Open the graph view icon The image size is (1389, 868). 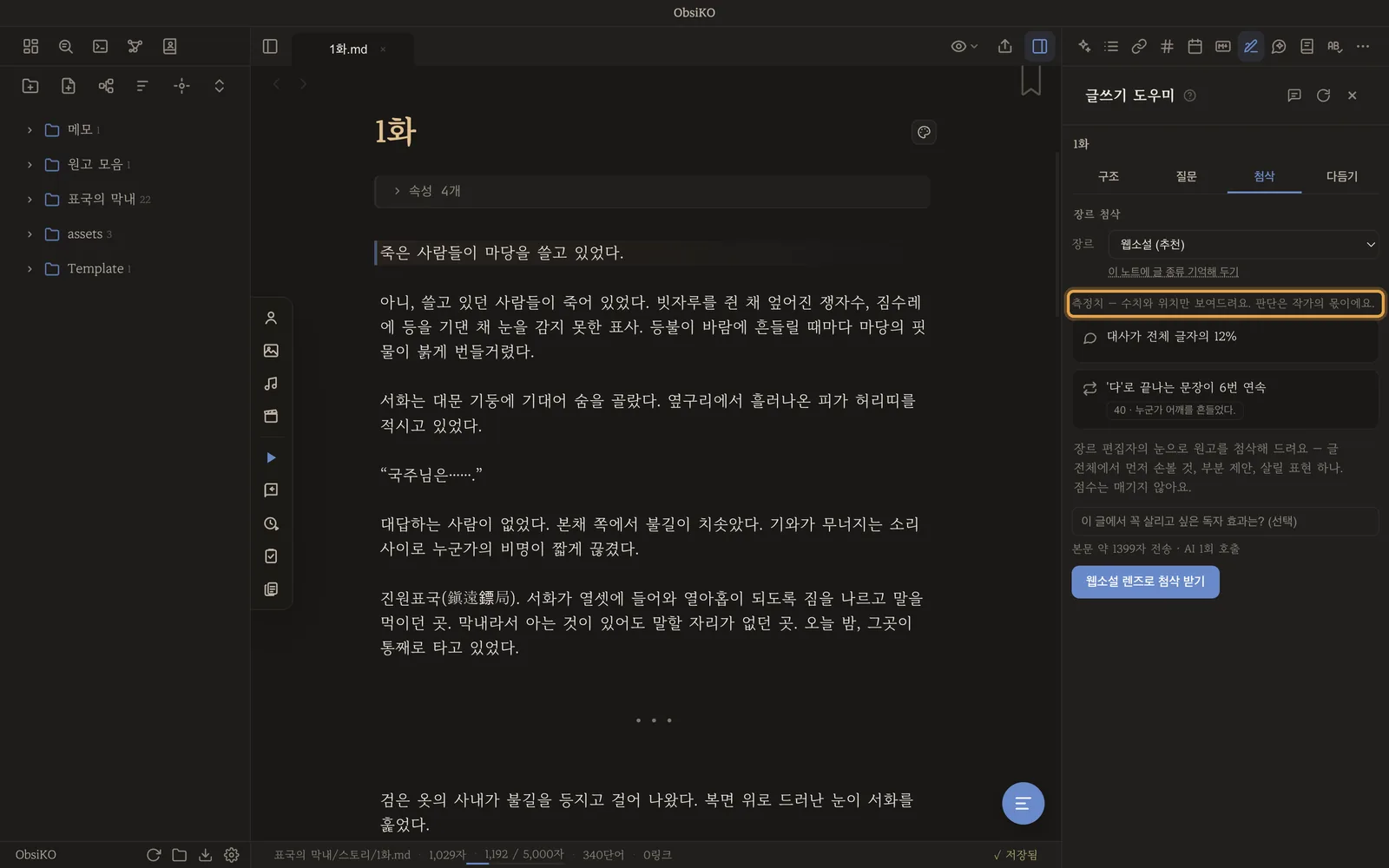click(135, 46)
